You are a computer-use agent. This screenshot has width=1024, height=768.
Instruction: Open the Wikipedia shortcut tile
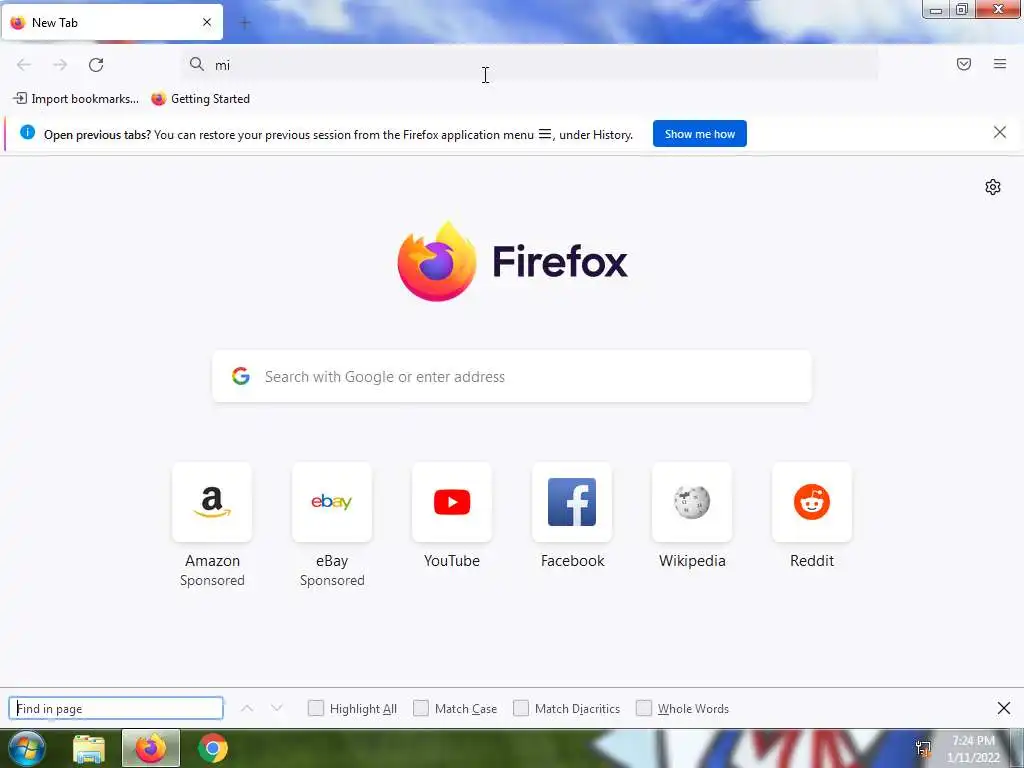(x=692, y=502)
